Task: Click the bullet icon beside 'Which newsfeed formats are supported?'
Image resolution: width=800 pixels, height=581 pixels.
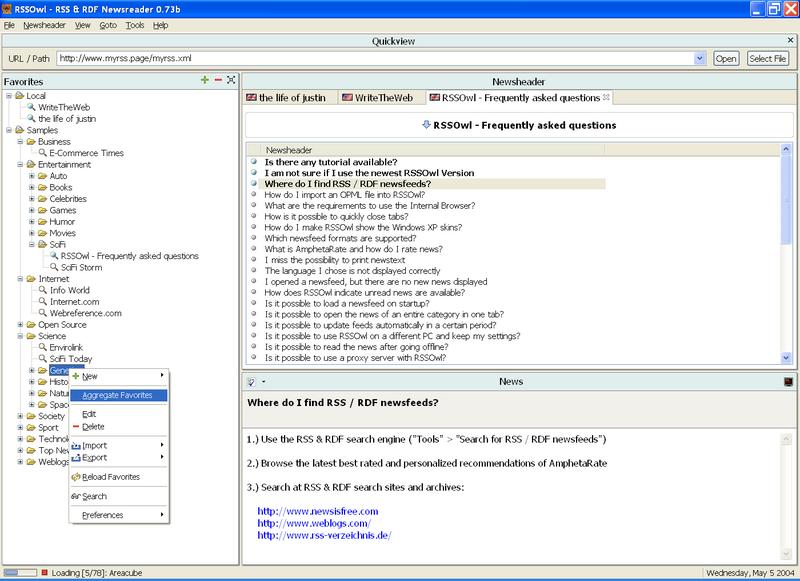Action: [x=254, y=238]
